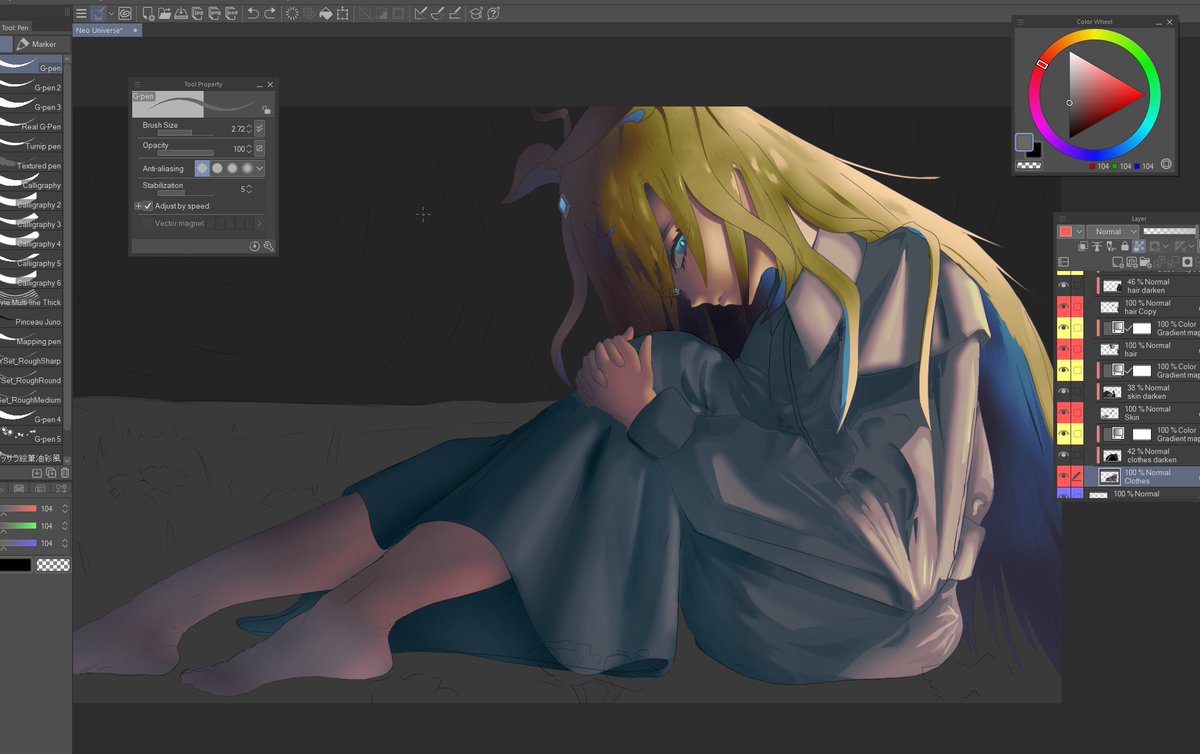Click the New document icon in the toolbar
This screenshot has height=754, width=1200.
[148, 13]
